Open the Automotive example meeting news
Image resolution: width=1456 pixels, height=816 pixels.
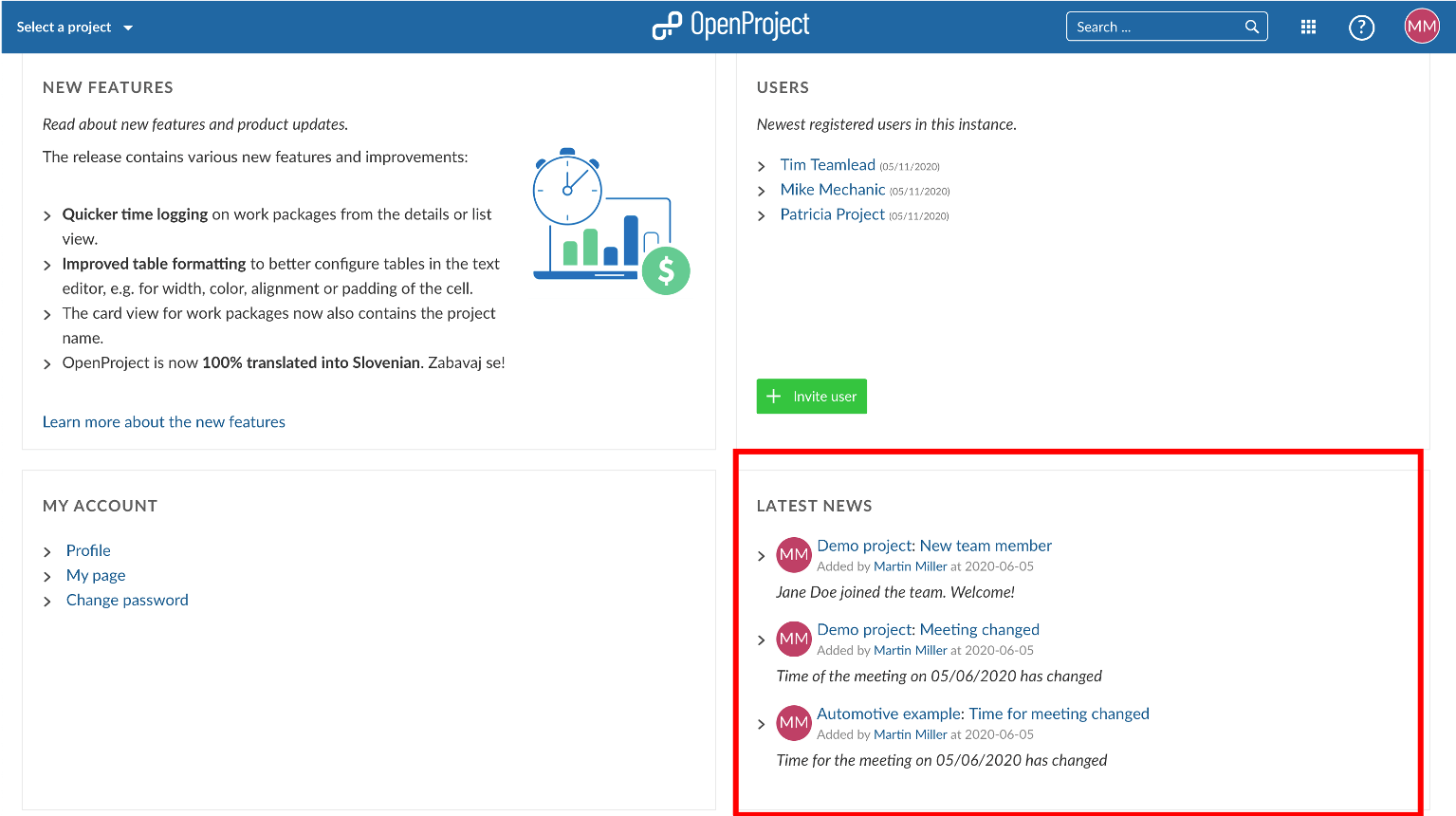tap(983, 713)
